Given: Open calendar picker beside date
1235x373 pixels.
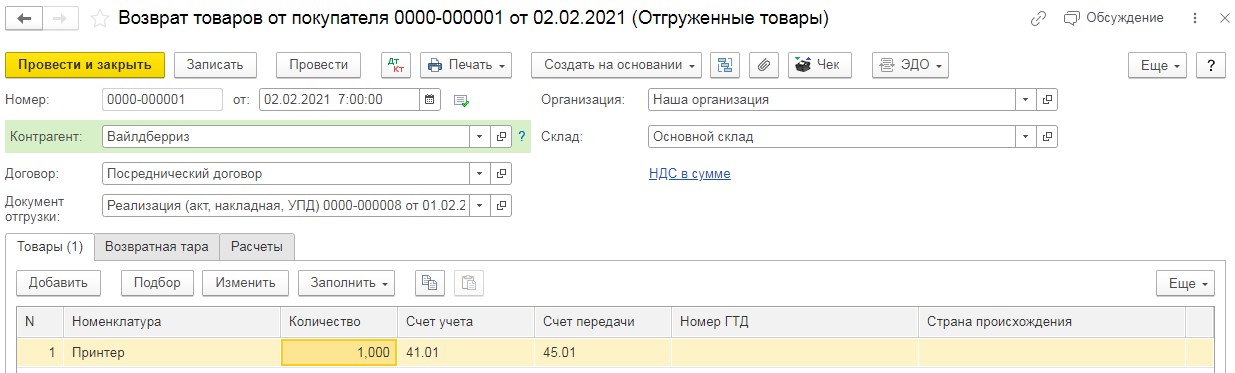Looking at the screenshot, I should 430,99.
